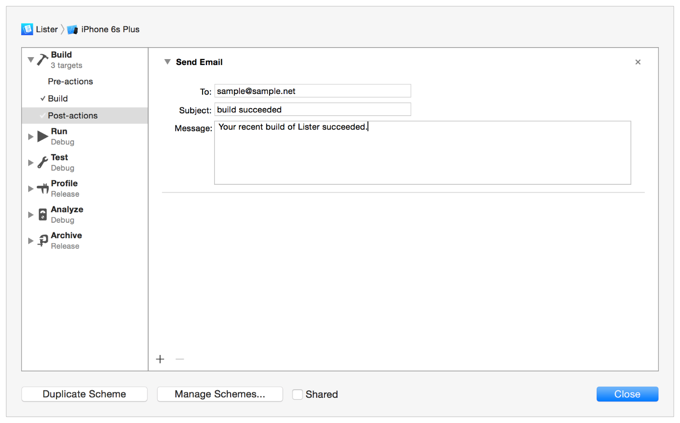
Task: Delete the Send Email action with X
Action: (638, 62)
